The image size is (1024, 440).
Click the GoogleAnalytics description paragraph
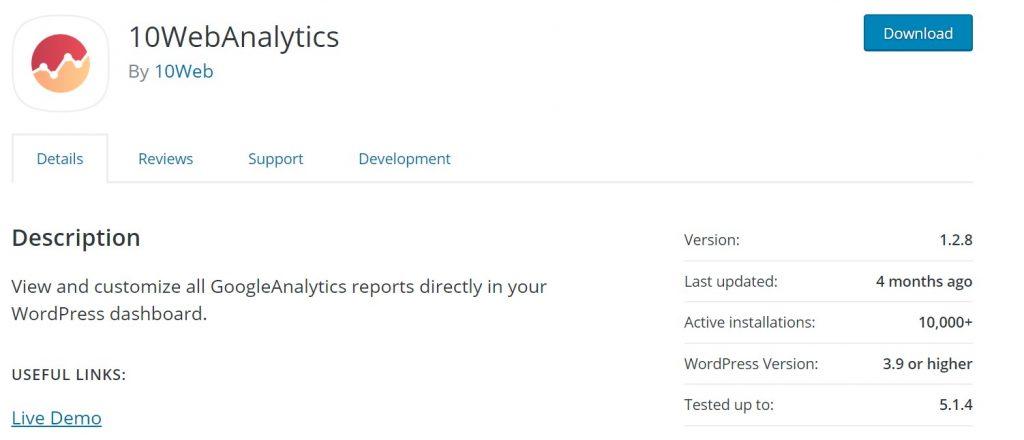(x=279, y=299)
